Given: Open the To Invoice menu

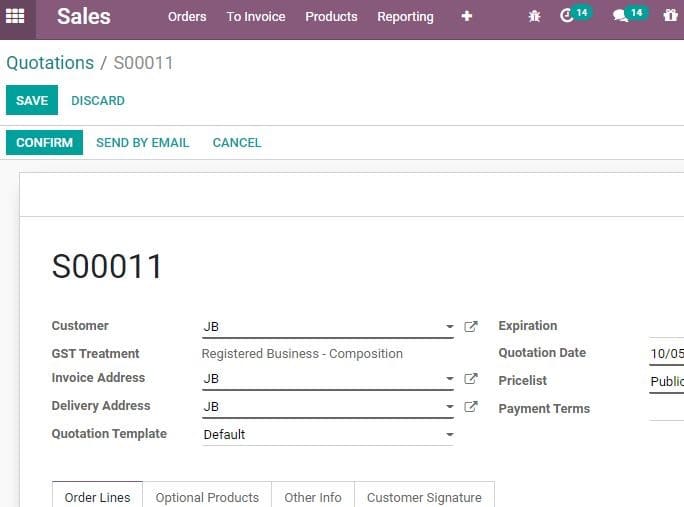Looking at the screenshot, I should pos(255,16).
